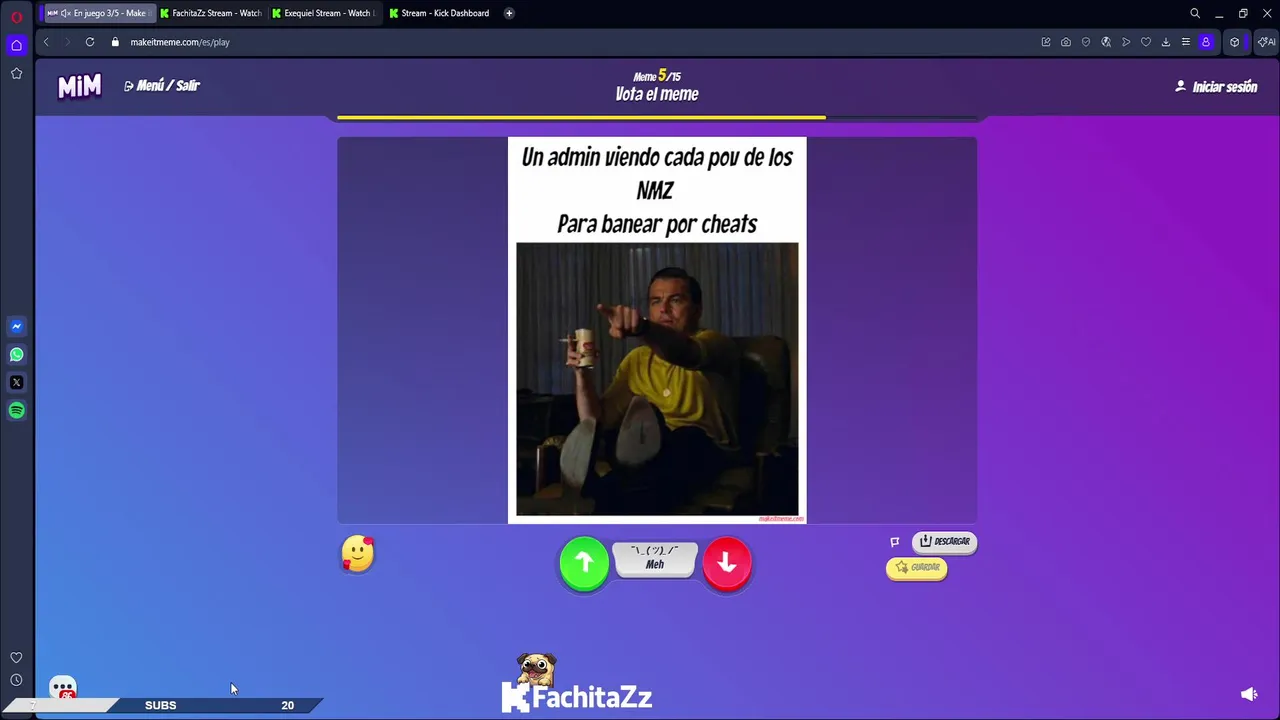Image resolution: width=1280 pixels, height=720 pixels.
Task: Upvote the meme with the green arrow
Action: 584,563
